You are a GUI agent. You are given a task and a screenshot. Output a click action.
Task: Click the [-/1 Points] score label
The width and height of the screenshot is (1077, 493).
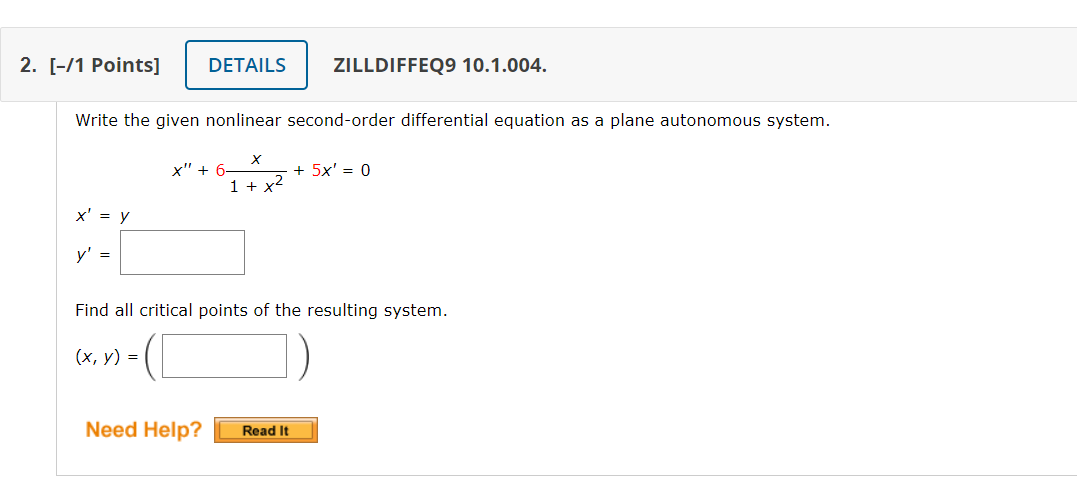click(x=104, y=65)
